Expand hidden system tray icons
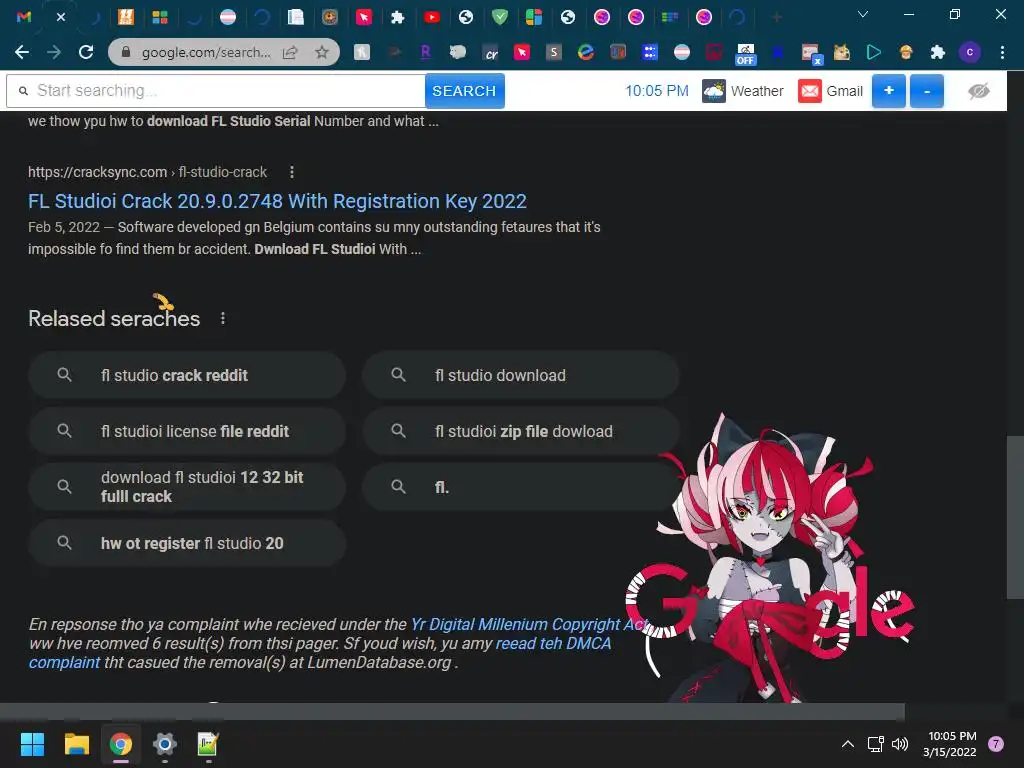This screenshot has width=1024, height=768. [848, 744]
